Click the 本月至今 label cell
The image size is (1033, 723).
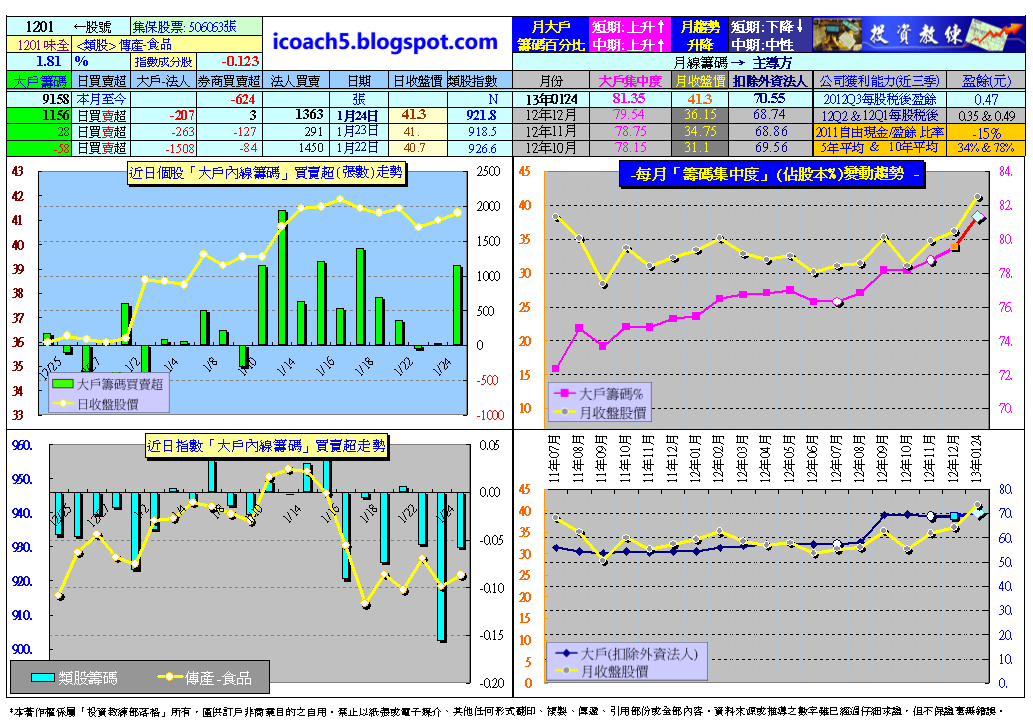click(101, 99)
